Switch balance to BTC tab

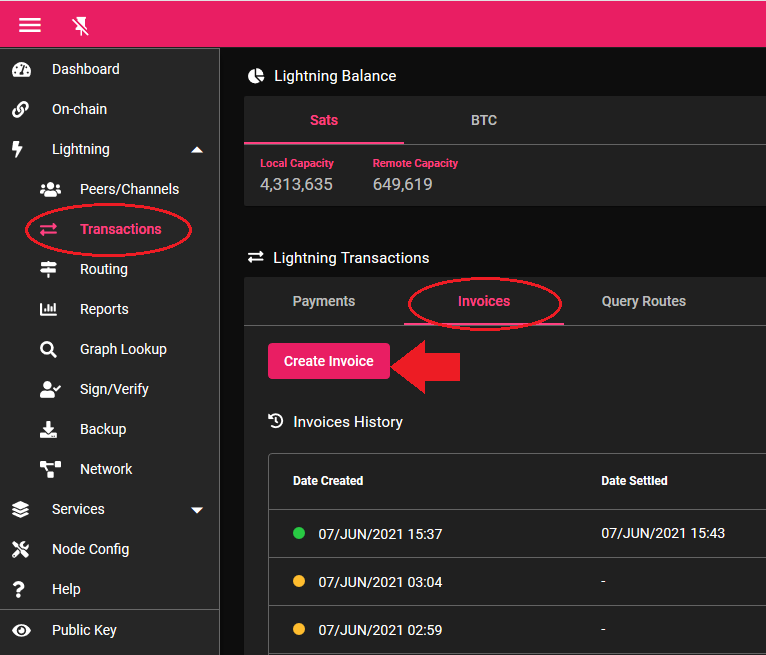(x=484, y=120)
